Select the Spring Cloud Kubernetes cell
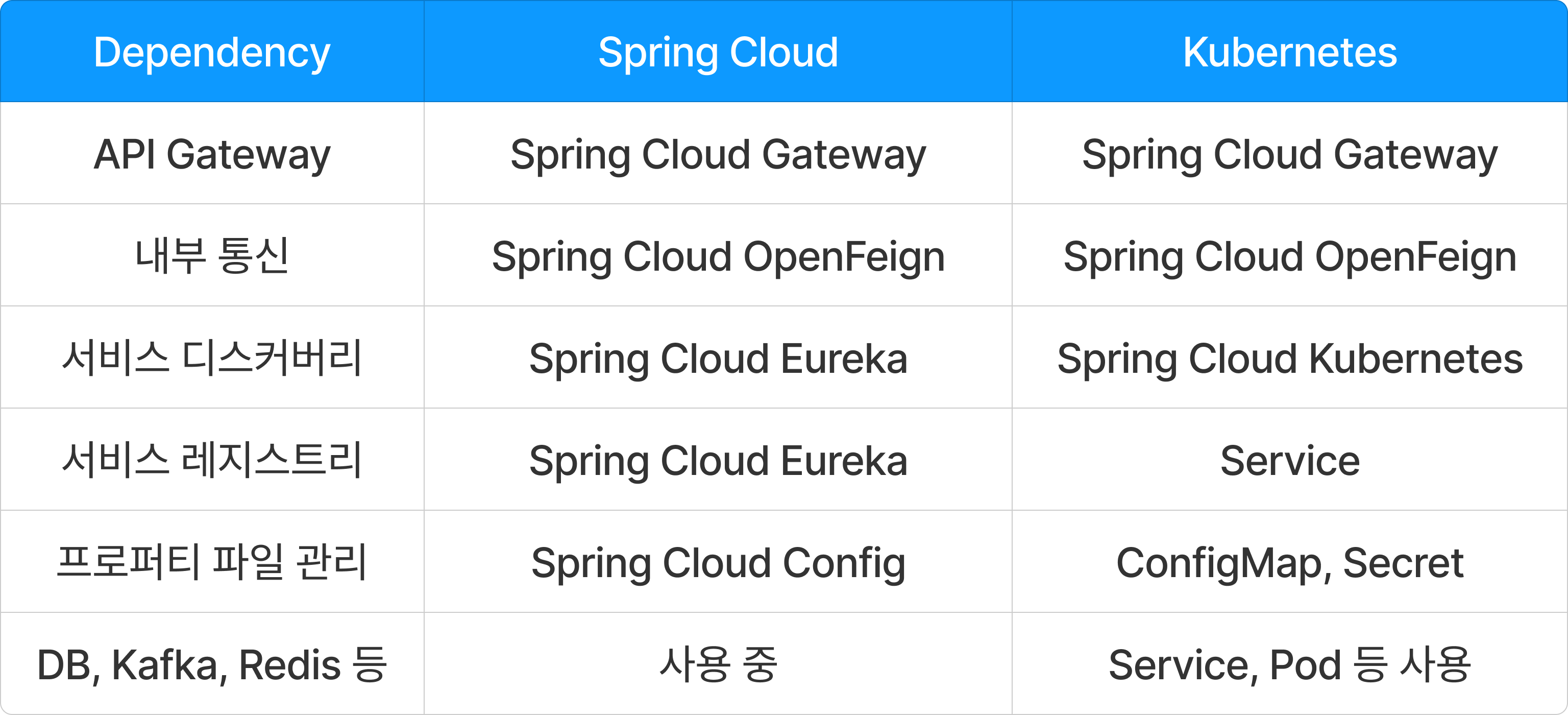Screen dimensions: 1568x715 [x=1289, y=358]
